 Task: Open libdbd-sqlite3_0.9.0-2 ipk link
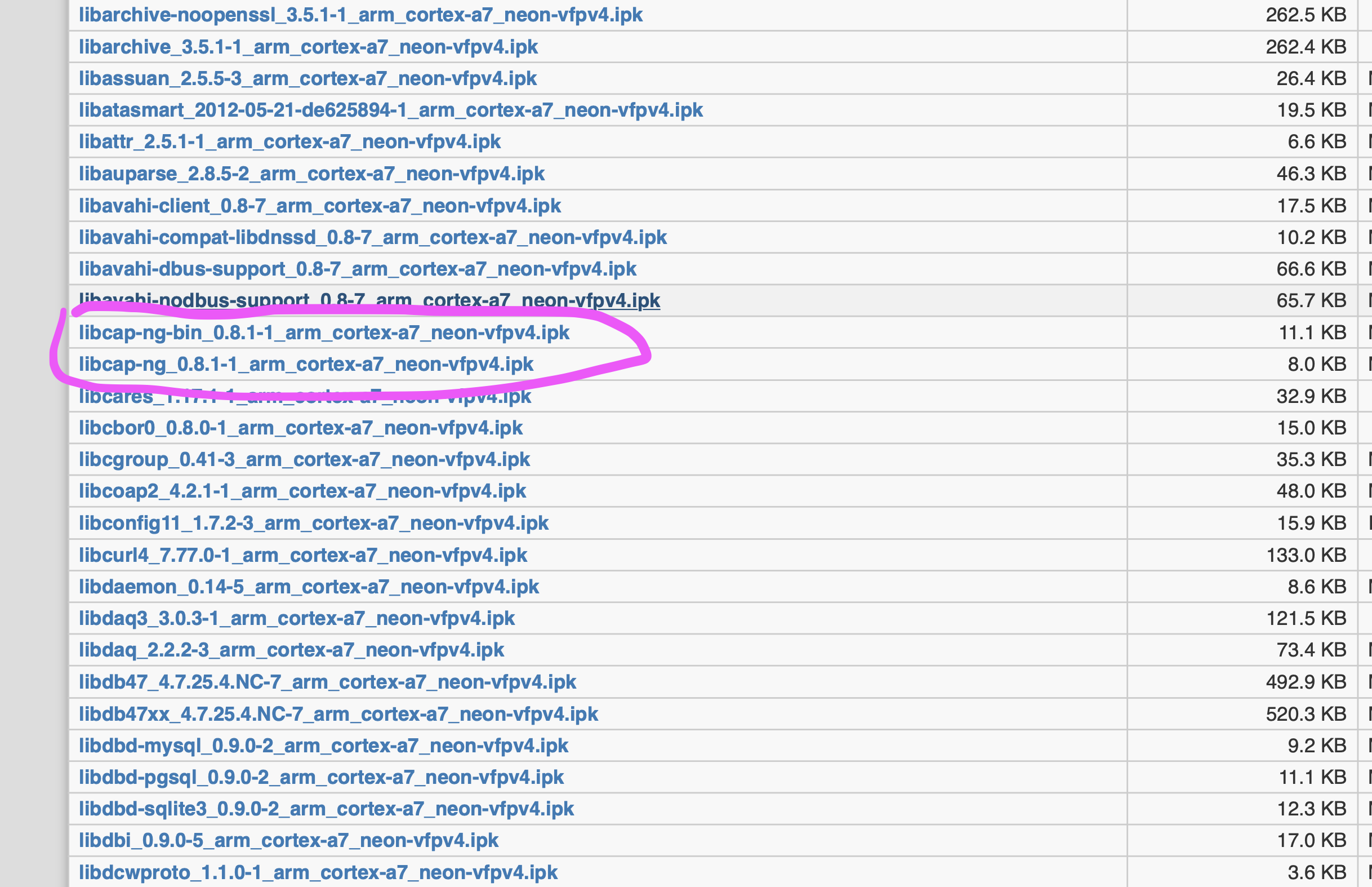pos(326,809)
